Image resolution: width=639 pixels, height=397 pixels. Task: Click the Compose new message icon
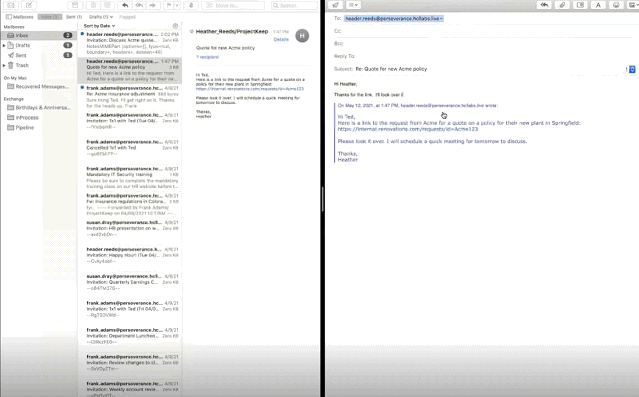click(29, 5)
